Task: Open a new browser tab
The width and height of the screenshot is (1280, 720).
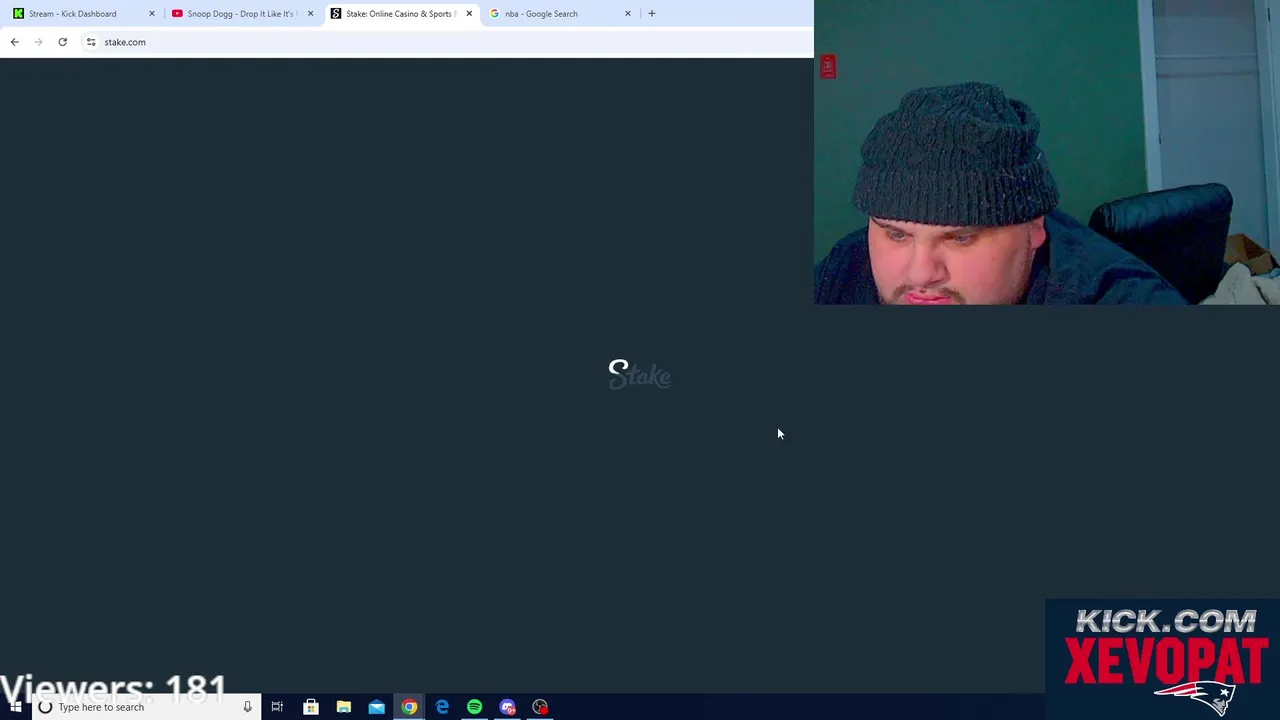Action: coord(652,14)
